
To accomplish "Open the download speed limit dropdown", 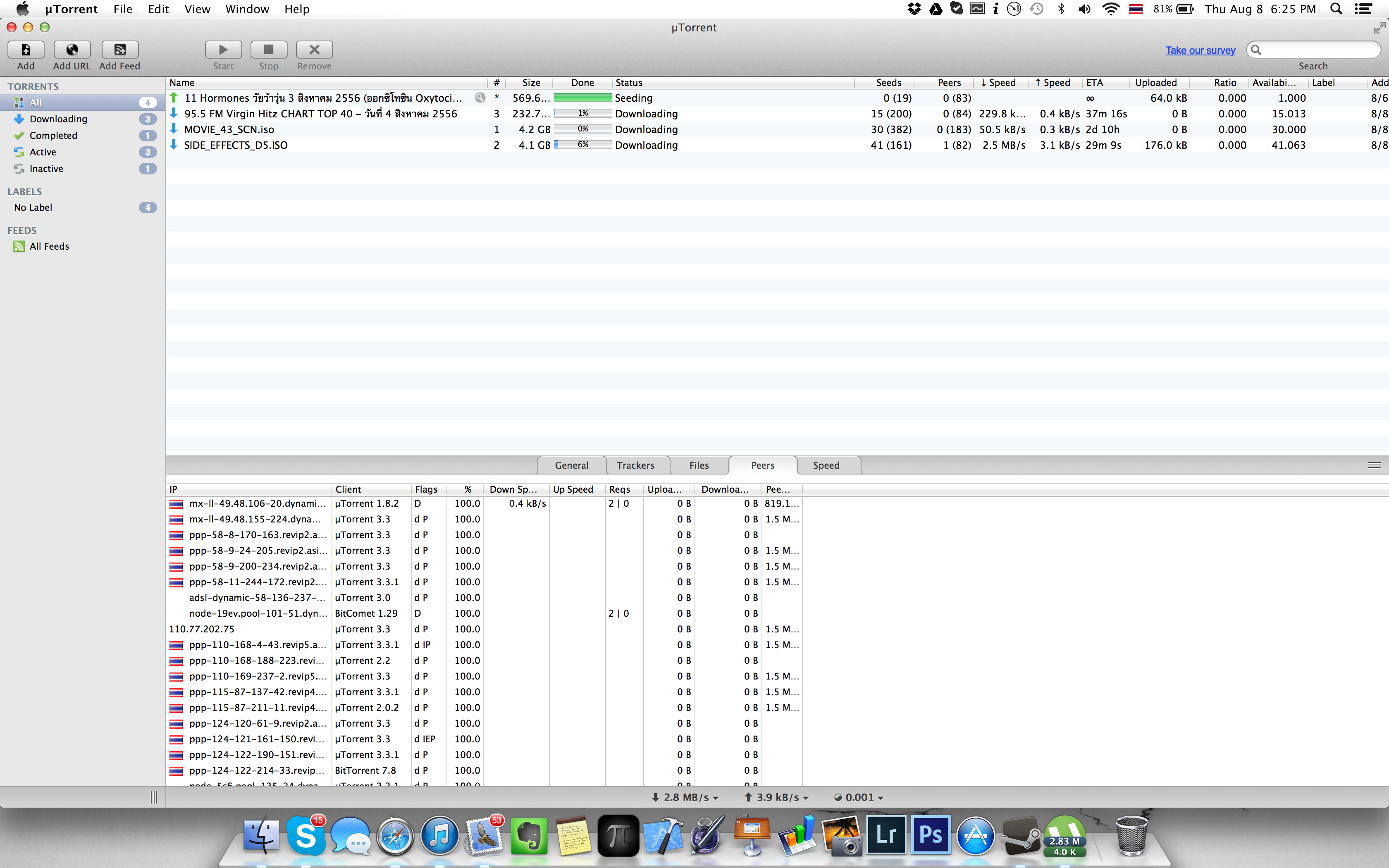I will [686, 797].
